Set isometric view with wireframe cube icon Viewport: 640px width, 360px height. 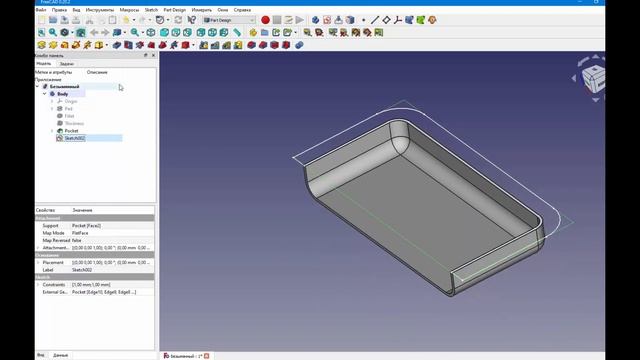[x=151, y=32]
